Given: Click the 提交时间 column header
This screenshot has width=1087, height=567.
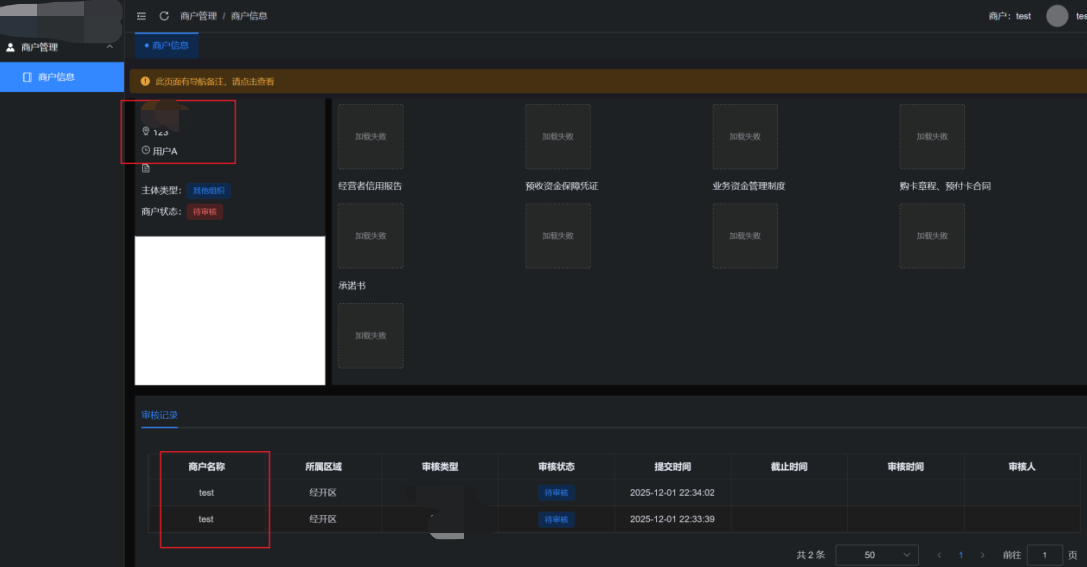Looking at the screenshot, I should [x=672, y=466].
